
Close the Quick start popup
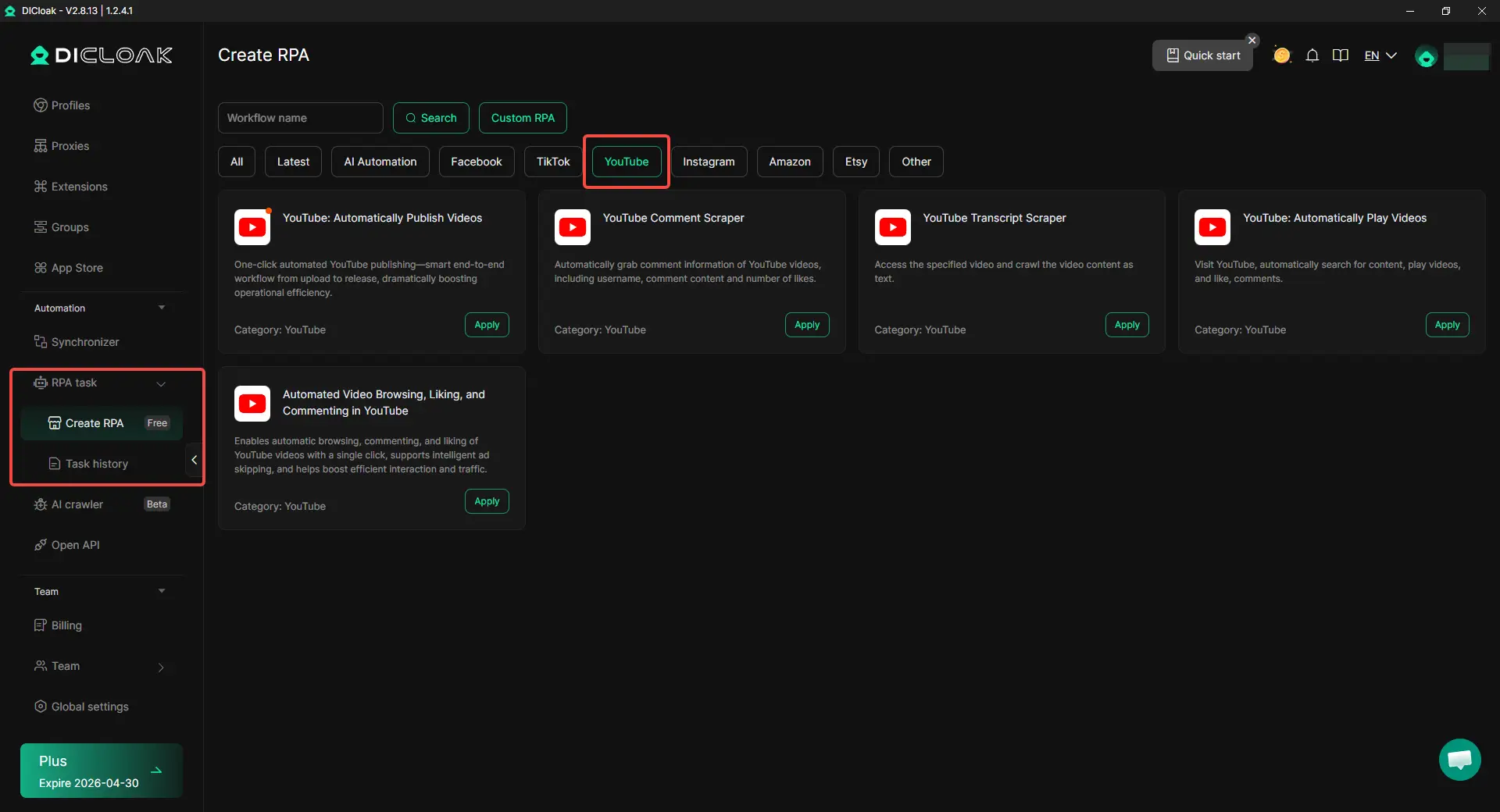[1252, 40]
